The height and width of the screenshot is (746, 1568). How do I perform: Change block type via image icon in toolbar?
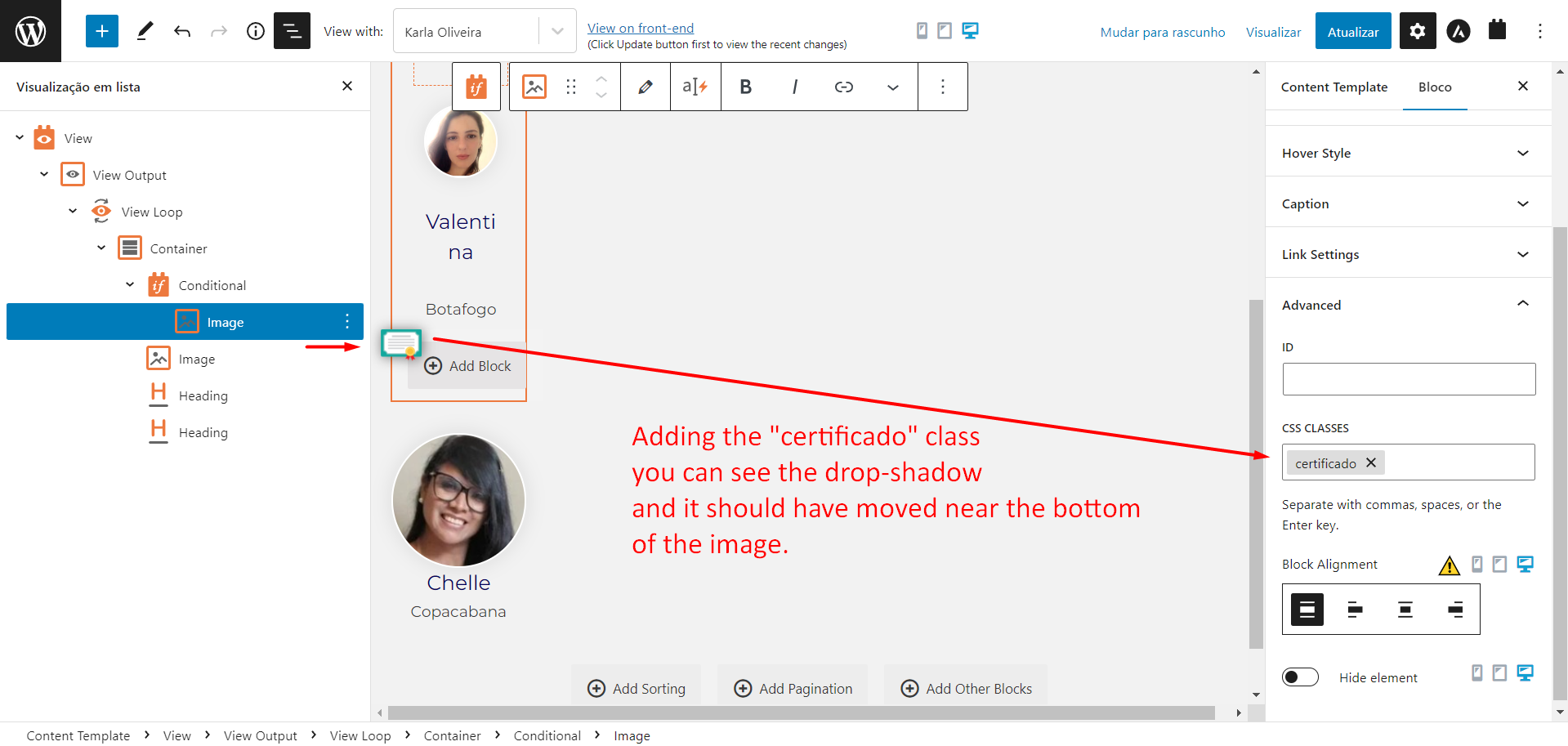534,87
